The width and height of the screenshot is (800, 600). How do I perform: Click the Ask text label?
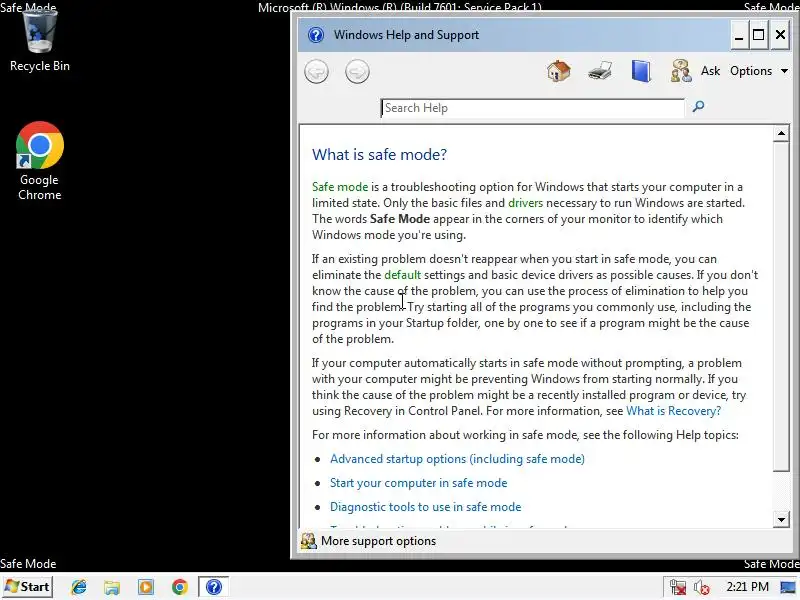710,71
